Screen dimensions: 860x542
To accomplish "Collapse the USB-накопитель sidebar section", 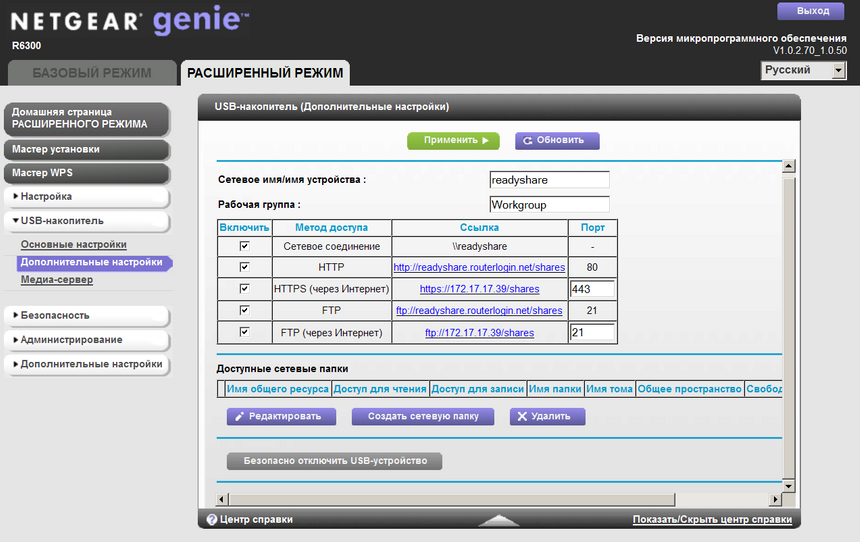I will 84,220.
